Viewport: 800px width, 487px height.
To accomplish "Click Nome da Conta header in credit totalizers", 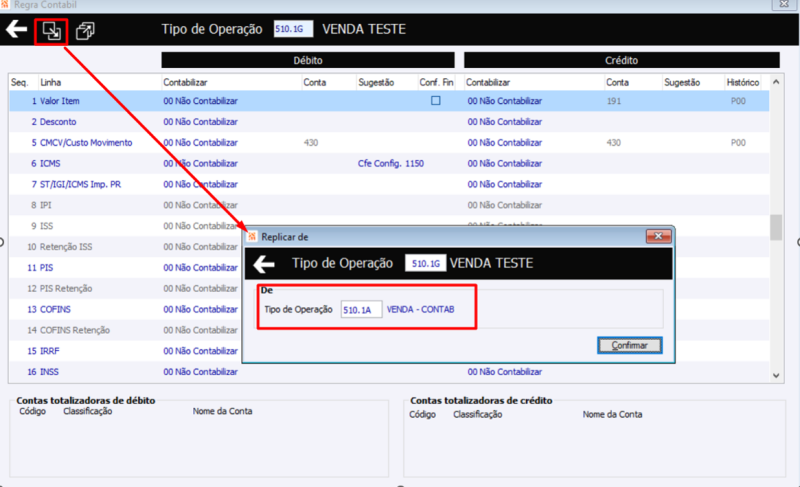I will (612, 415).
